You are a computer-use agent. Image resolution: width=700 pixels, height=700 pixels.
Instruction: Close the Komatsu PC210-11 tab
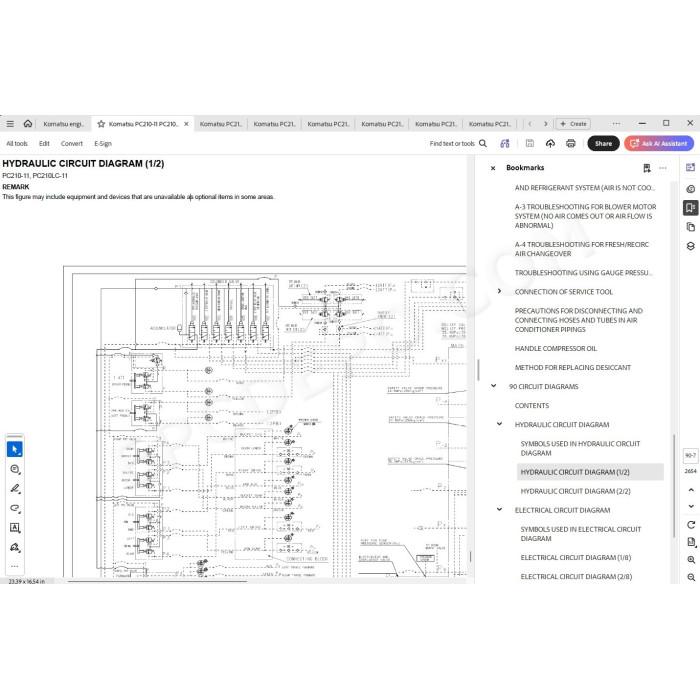tap(186, 124)
